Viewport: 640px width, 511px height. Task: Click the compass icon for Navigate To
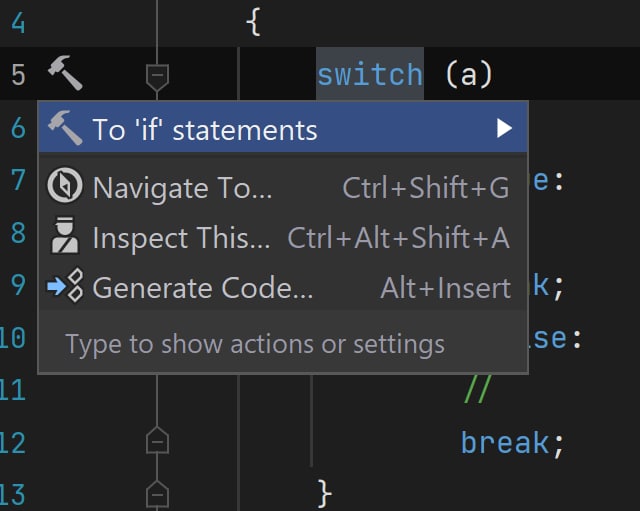65,185
